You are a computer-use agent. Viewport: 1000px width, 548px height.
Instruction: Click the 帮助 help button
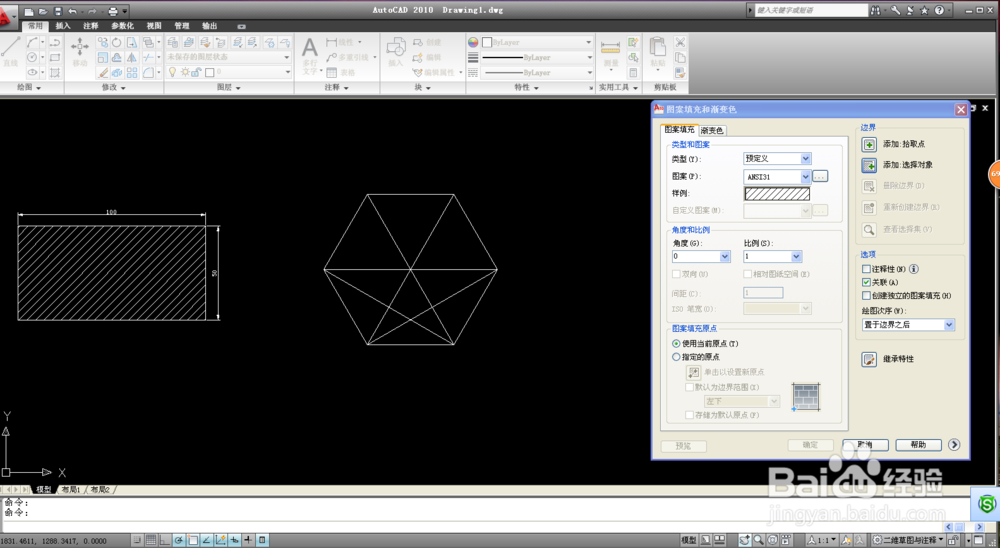pos(918,445)
